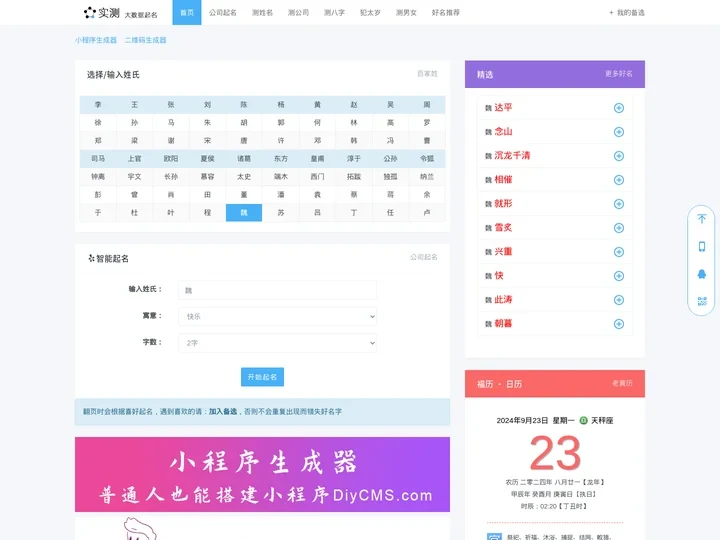
Task: Select surname 李 in the grid
Action: pyautogui.click(x=98, y=105)
